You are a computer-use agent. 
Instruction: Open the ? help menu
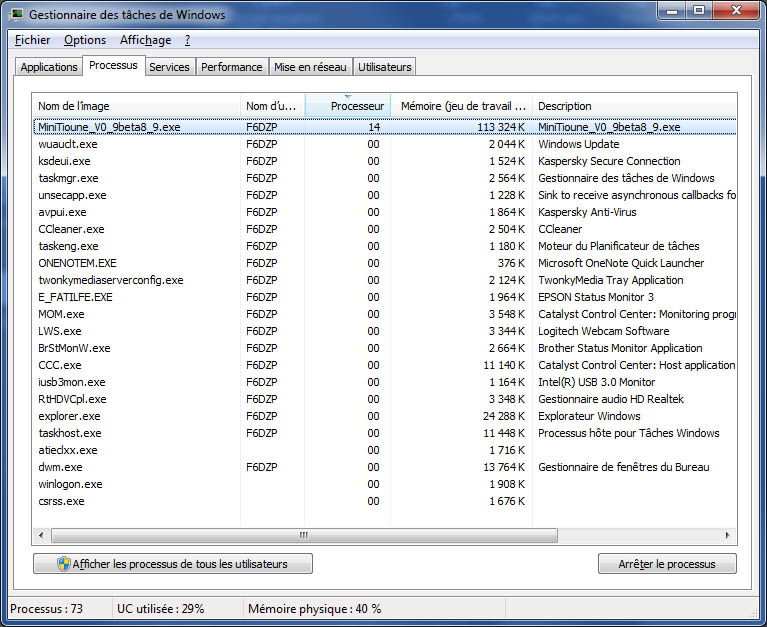pyautogui.click(x=187, y=40)
